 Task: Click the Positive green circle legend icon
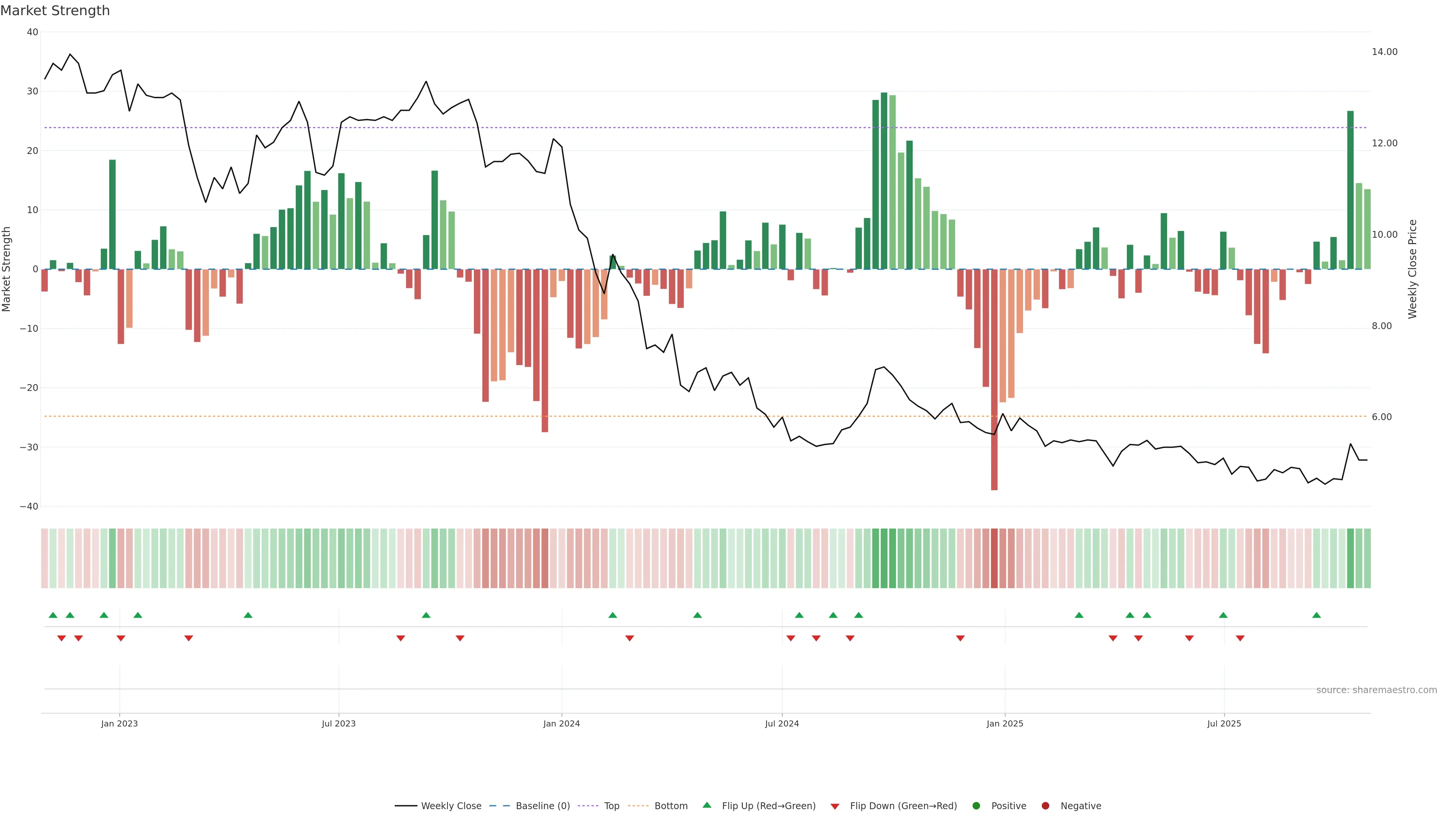[x=976, y=806]
